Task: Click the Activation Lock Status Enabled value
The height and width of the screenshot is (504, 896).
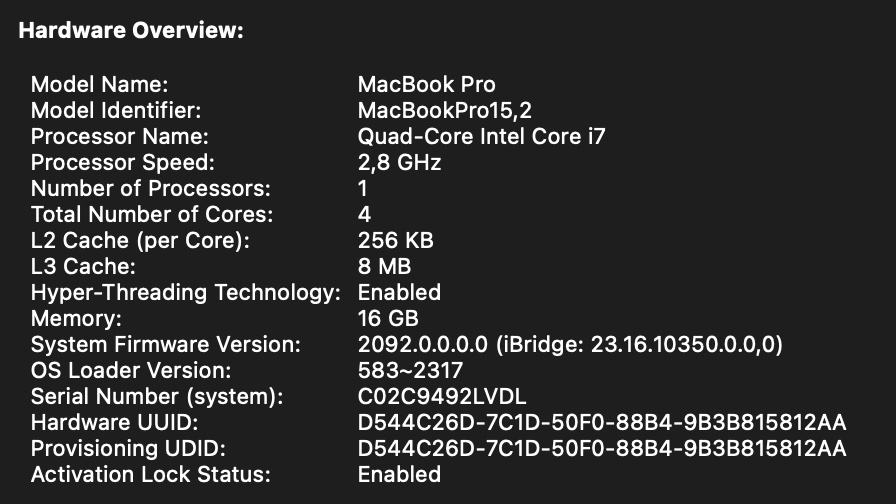Action: 399,474
